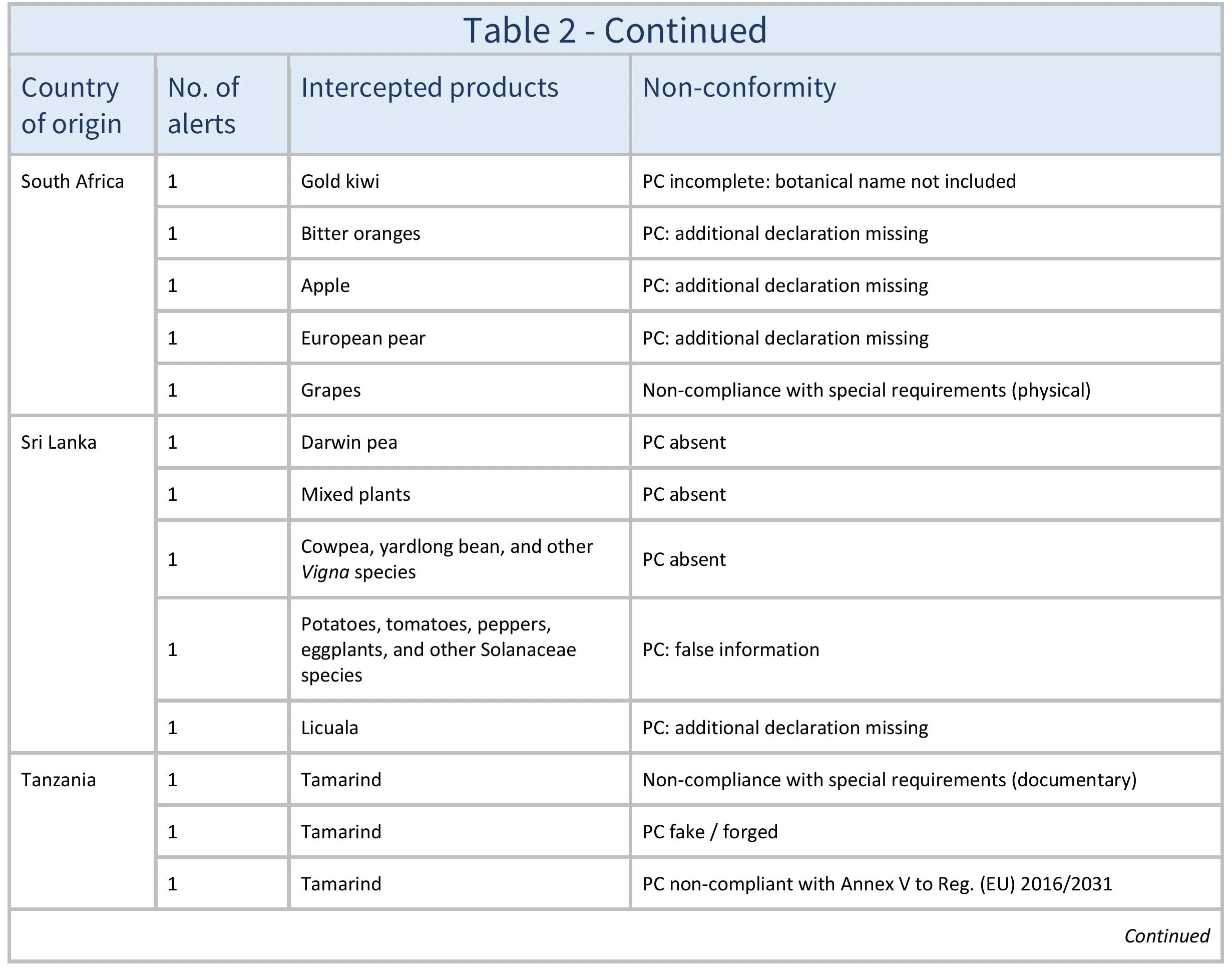Click the "Non-conformity" column header

(x=739, y=88)
